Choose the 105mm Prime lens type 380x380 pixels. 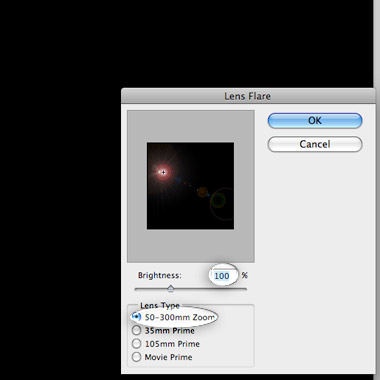(136, 344)
